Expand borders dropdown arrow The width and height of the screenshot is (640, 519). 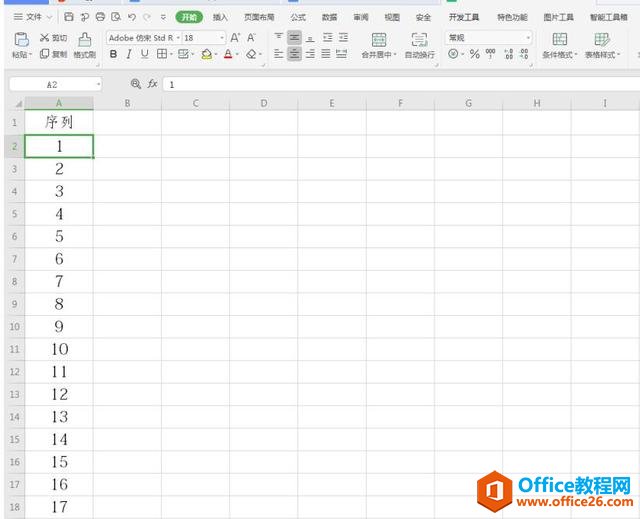pyautogui.click(x=171, y=54)
